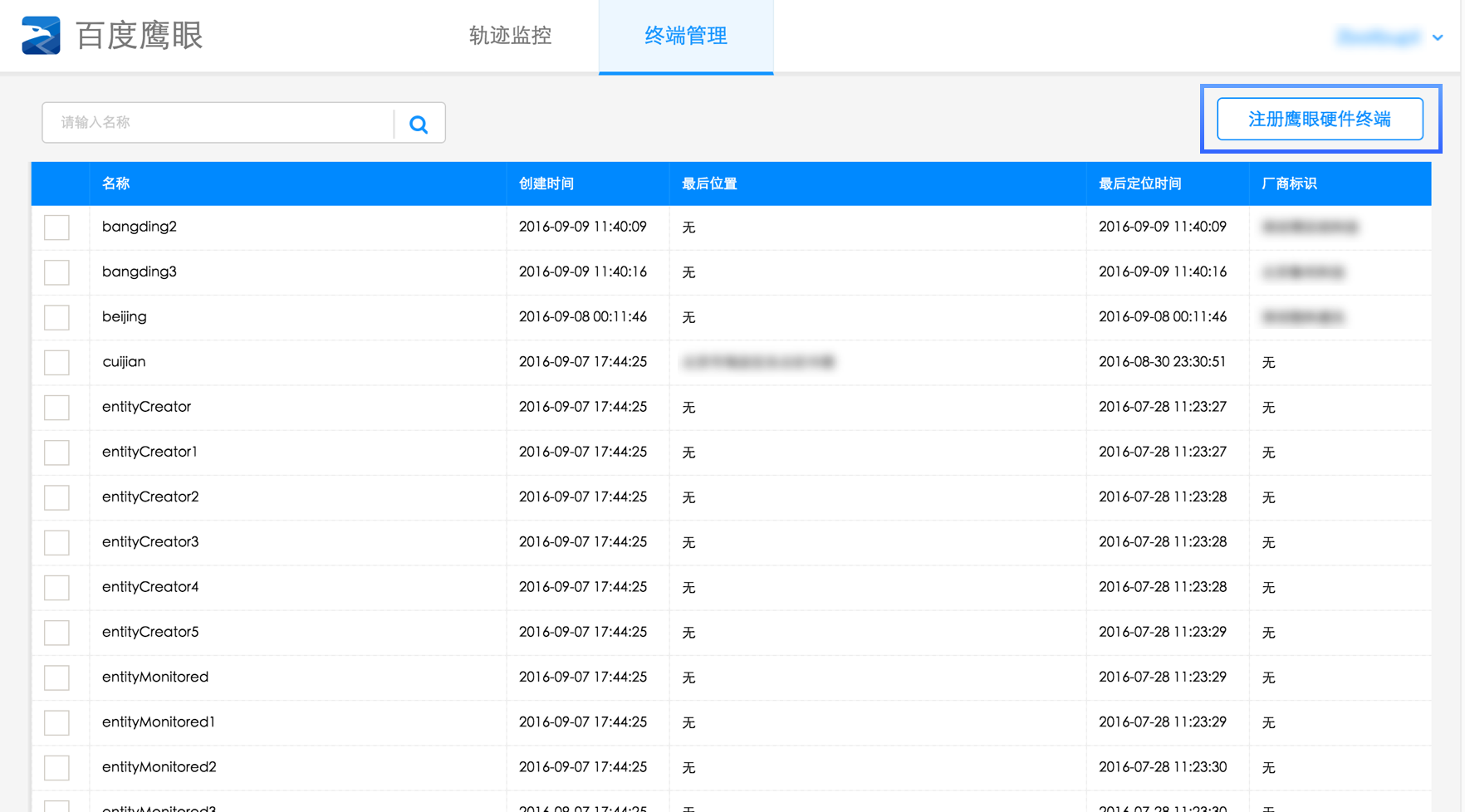Open the user account dropdown arrow
This screenshot has height=812, width=1465.
[1438, 37]
